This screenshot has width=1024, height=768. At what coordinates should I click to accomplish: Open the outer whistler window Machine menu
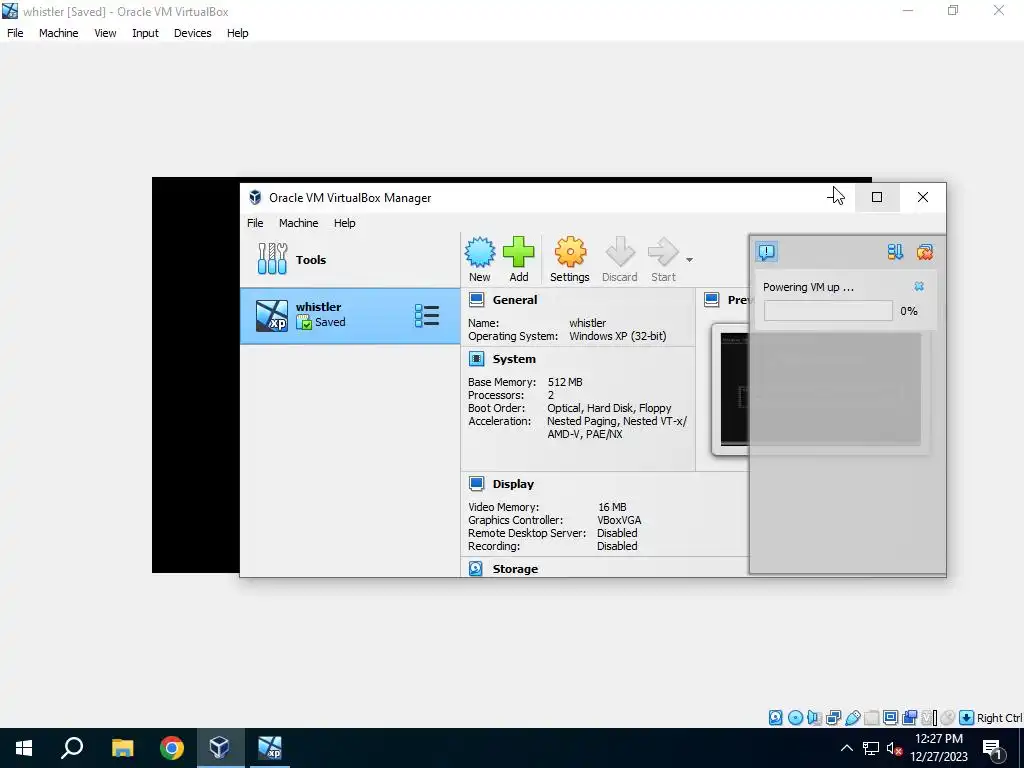[x=59, y=33]
